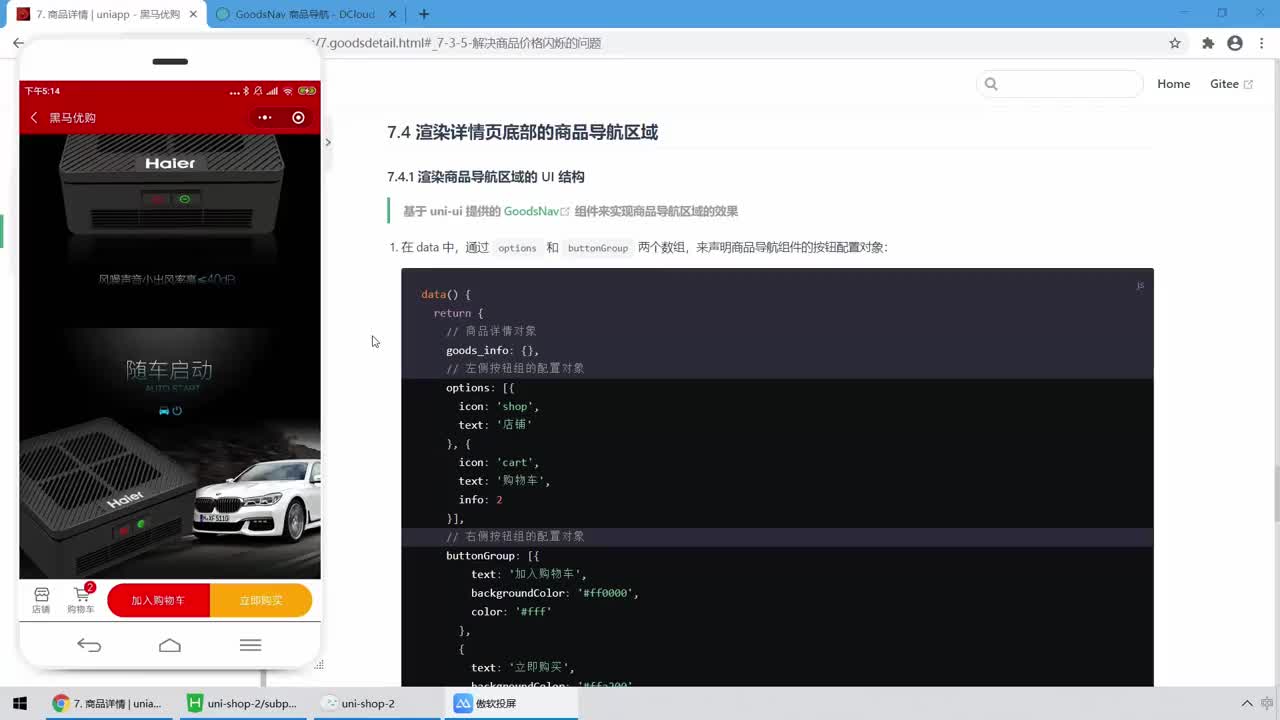
Task: Tap the Android recent-apps menu icon
Action: click(251, 645)
